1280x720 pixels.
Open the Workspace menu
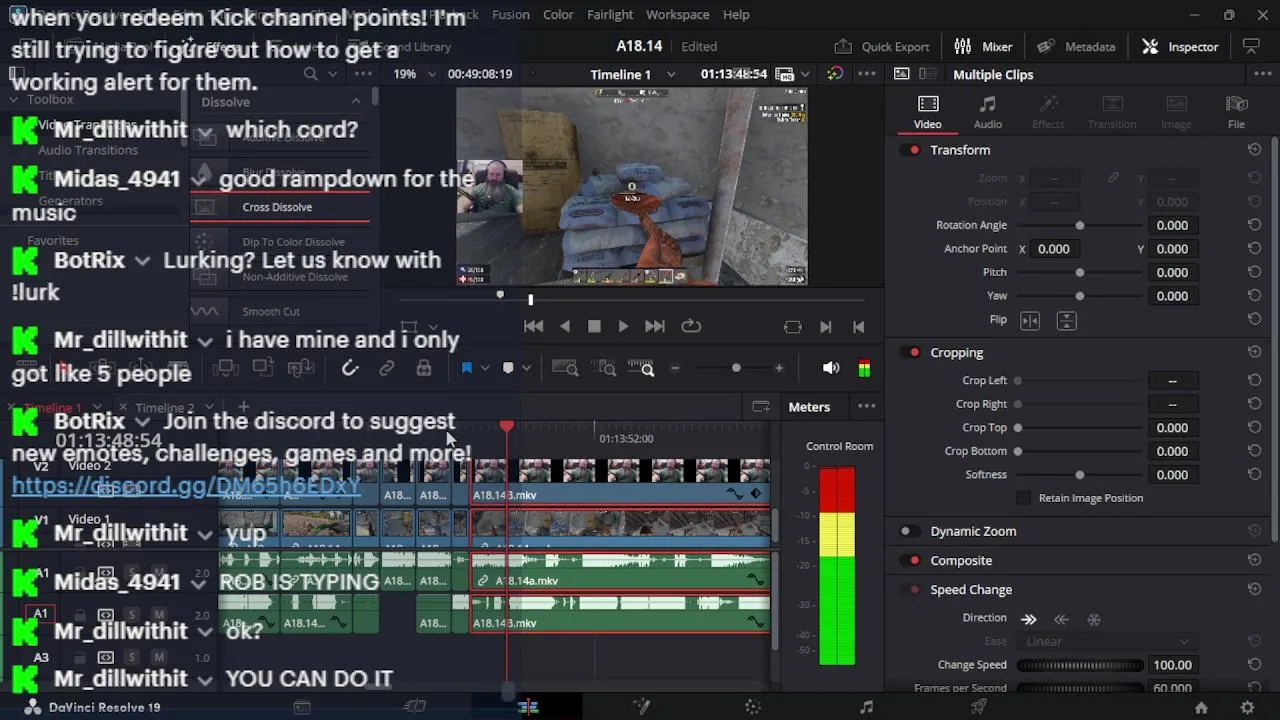(677, 15)
